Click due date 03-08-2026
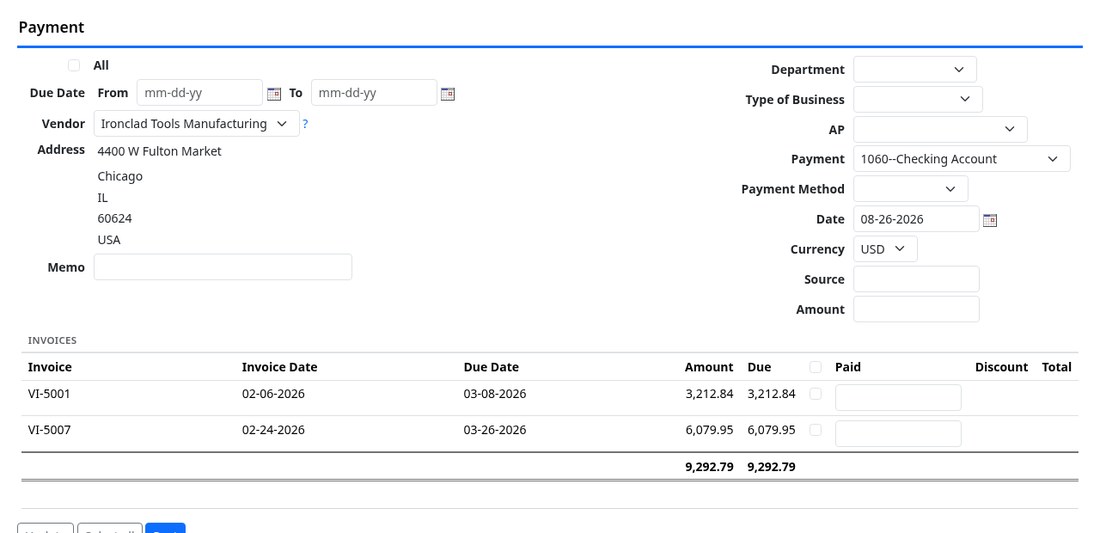The height and width of the screenshot is (533, 1100). pyautogui.click(x=495, y=394)
